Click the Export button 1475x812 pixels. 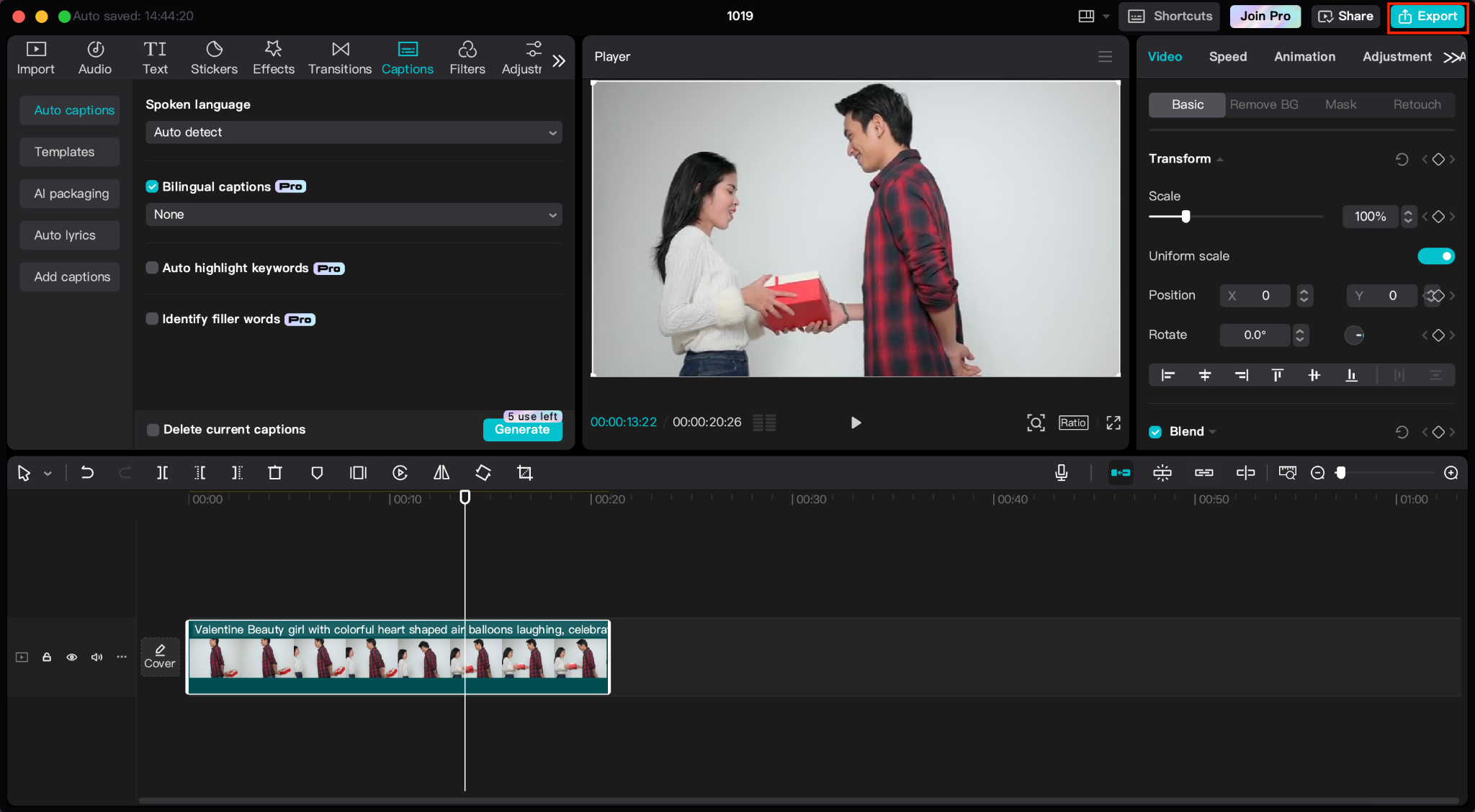[x=1427, y=17]
